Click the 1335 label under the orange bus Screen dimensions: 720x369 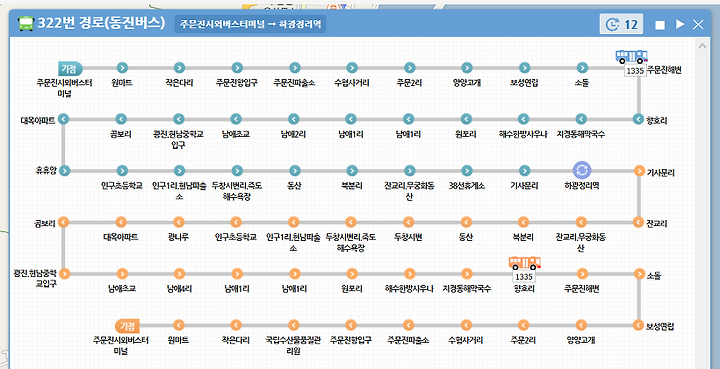click(x=523, y=277)
